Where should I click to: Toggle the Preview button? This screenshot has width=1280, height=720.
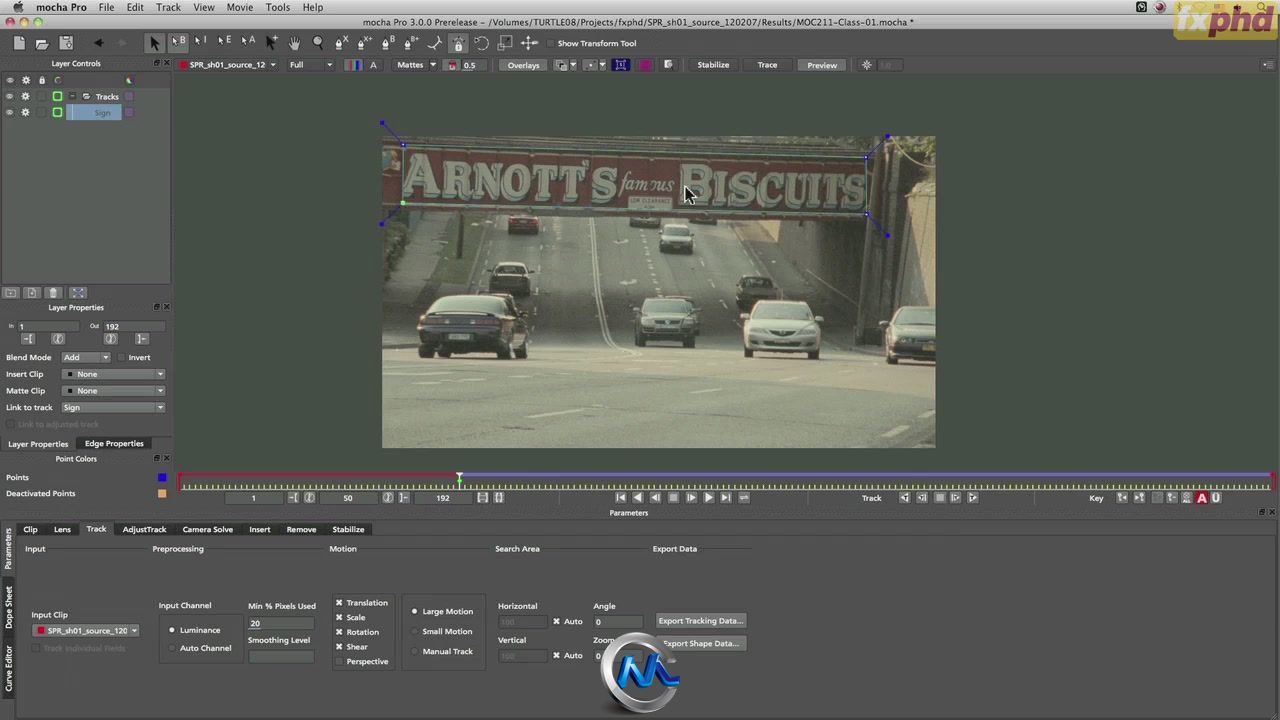(x=822, y=65)
